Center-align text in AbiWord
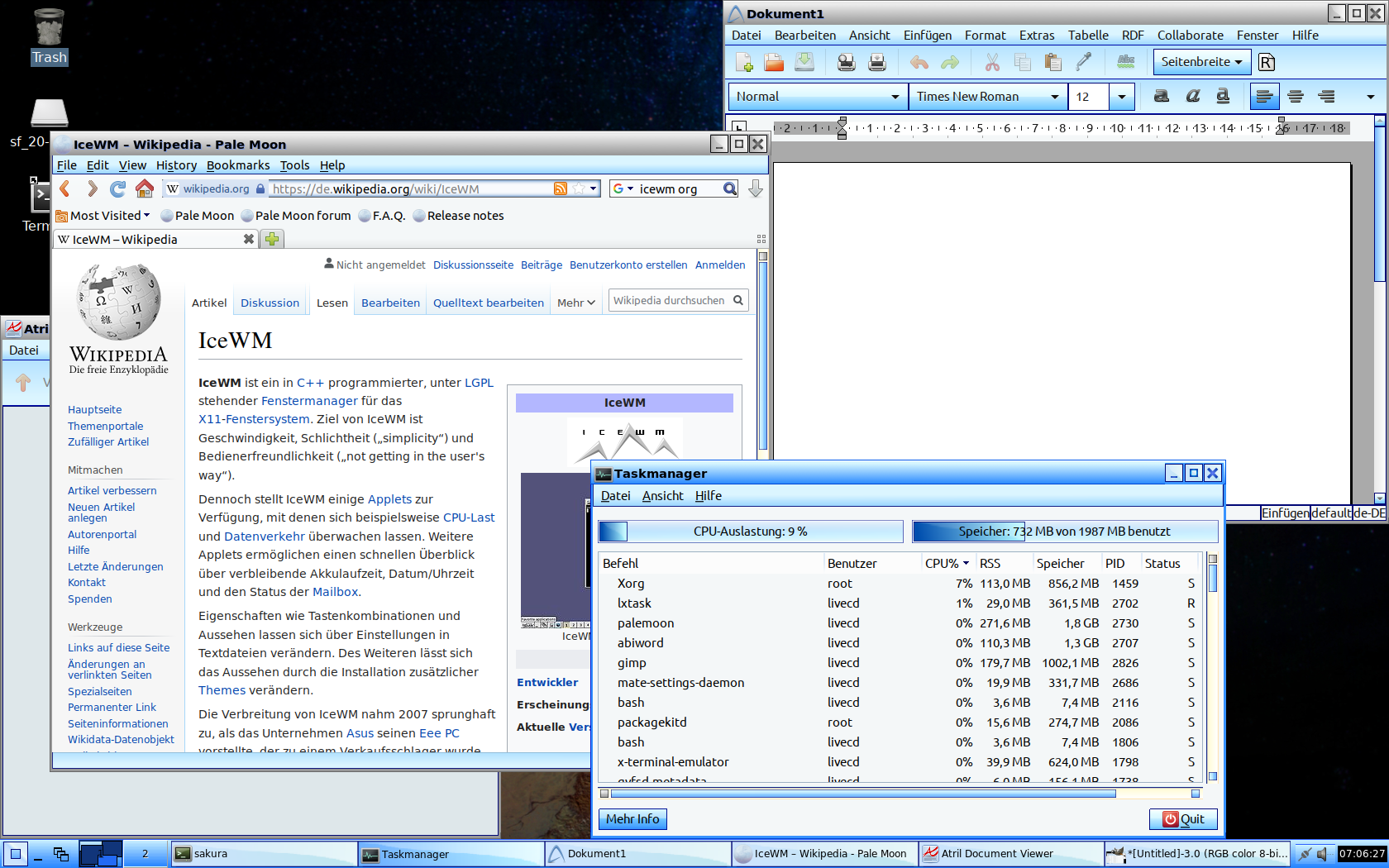1389x868 pixels. [1296, 97]
